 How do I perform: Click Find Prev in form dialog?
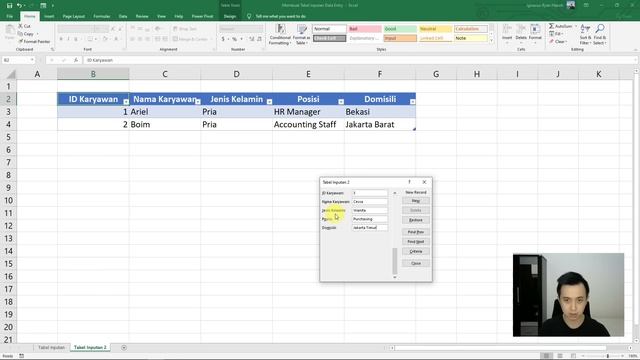coord(416,232)
